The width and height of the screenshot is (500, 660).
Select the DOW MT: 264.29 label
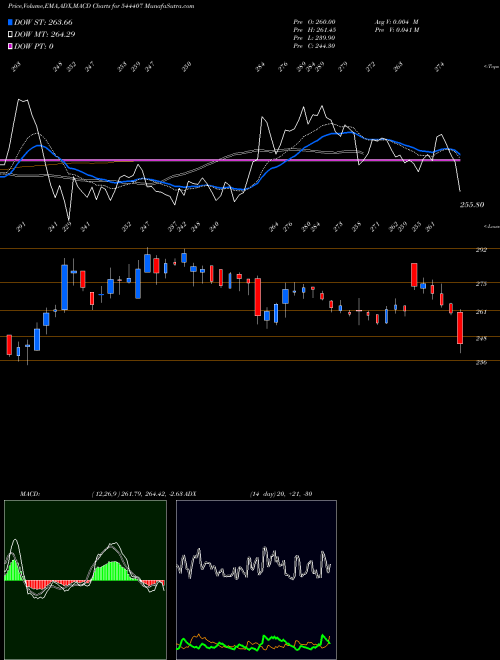click(45, 35)
